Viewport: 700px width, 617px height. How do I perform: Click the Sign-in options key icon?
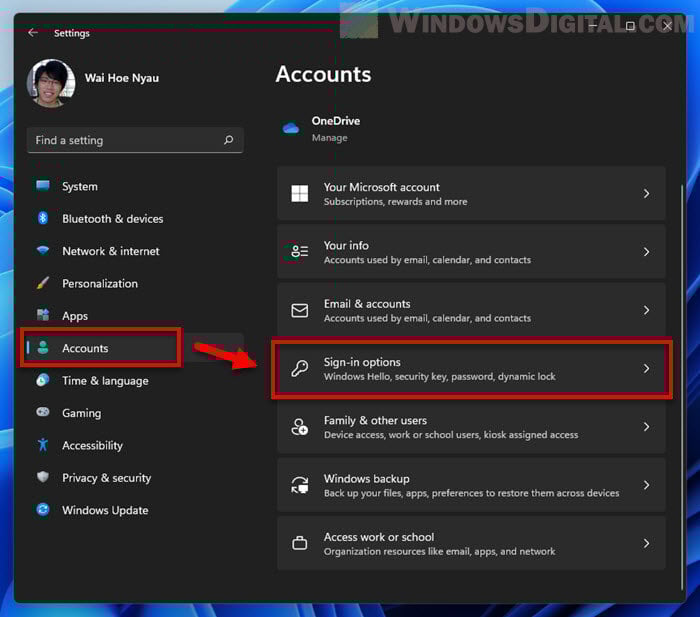coord(300,368)
